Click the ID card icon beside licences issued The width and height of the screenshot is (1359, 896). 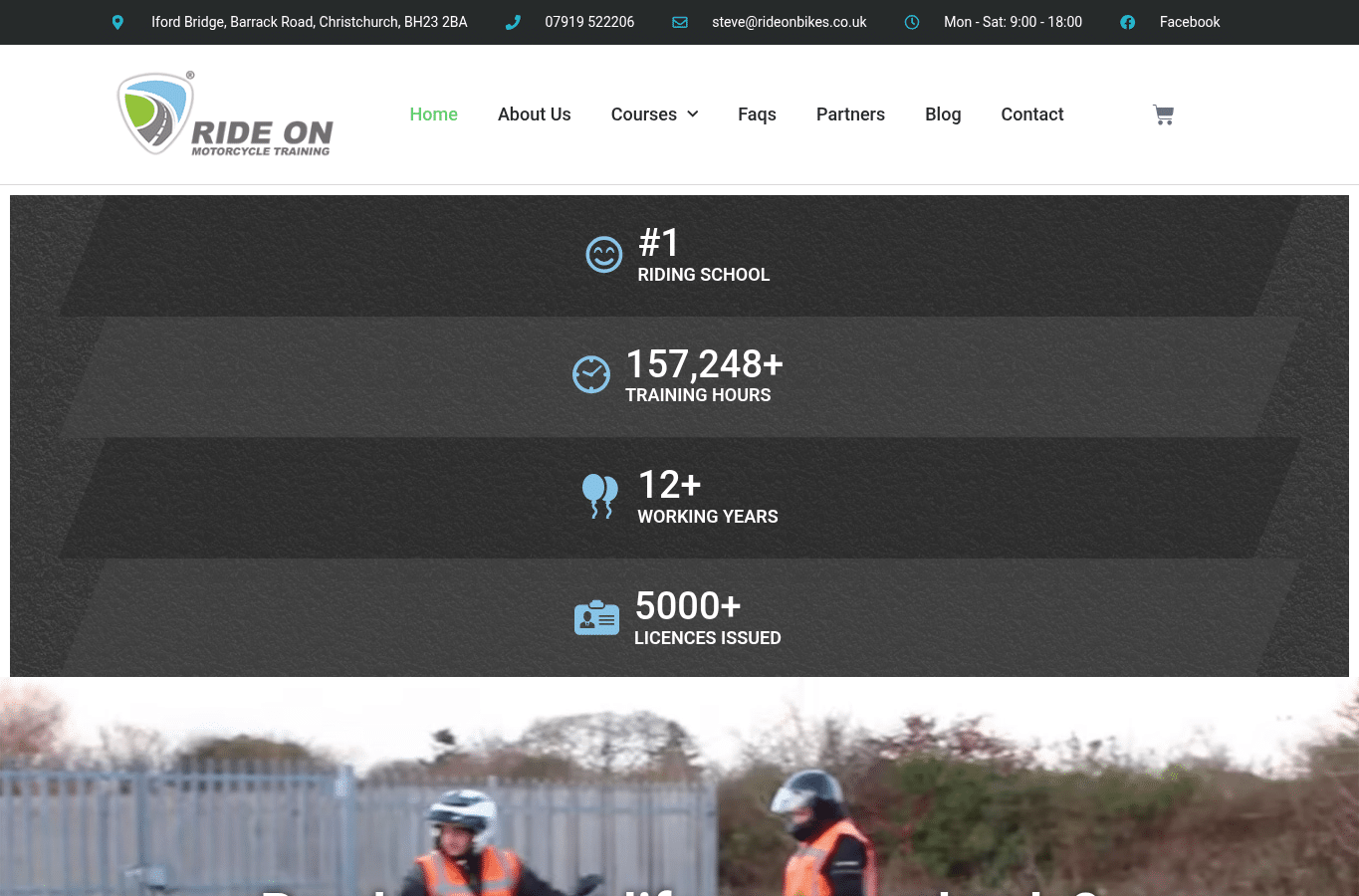[x=597, y=617]
